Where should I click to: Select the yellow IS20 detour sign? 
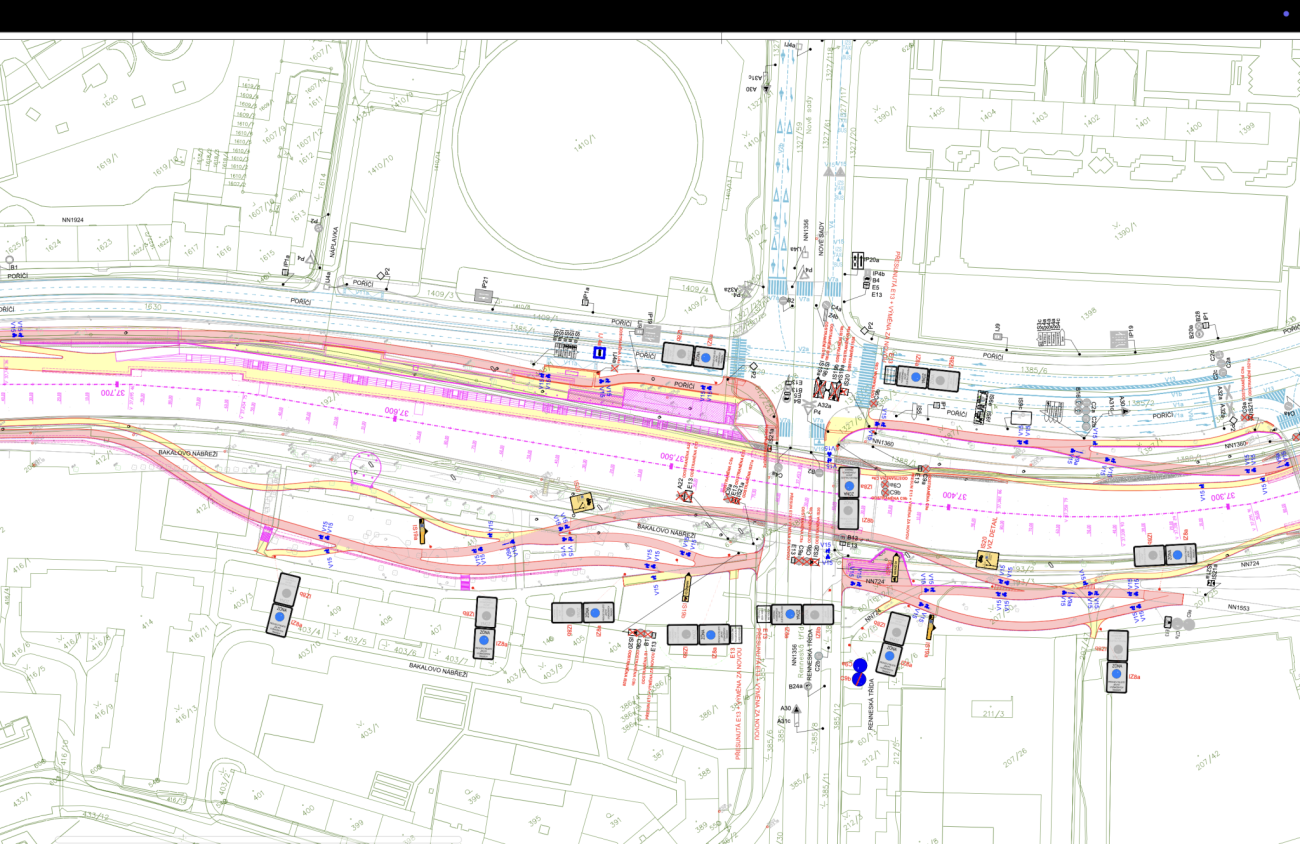coord(583,503)
